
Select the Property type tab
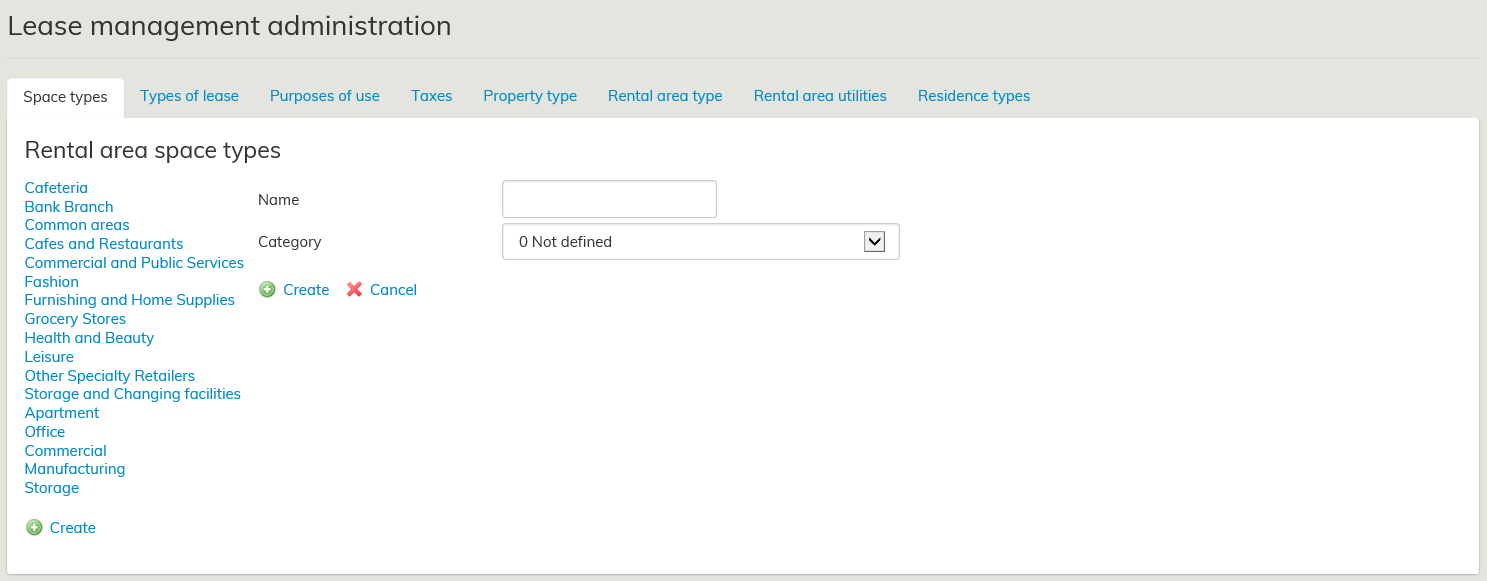pos(530,96)
